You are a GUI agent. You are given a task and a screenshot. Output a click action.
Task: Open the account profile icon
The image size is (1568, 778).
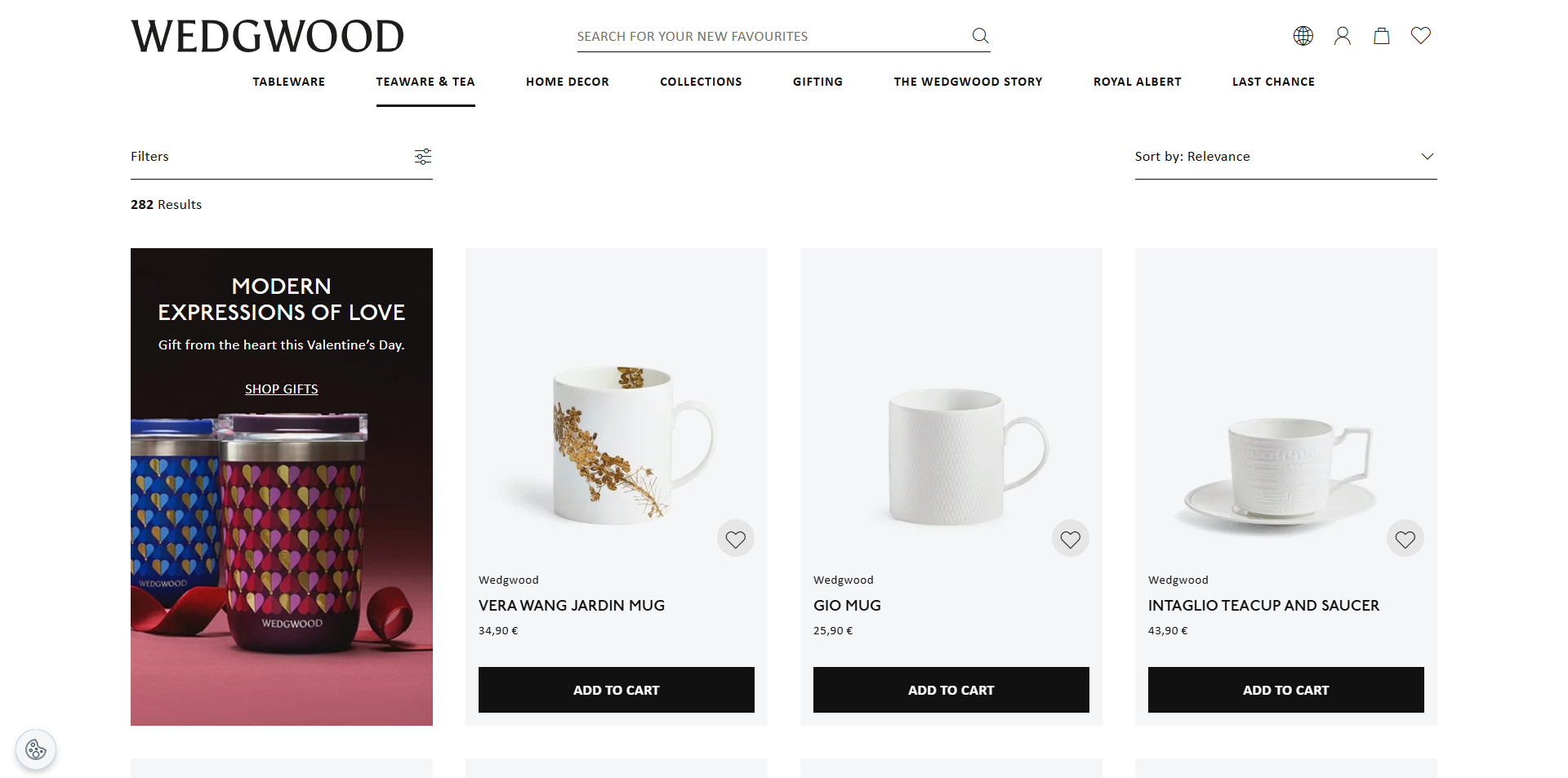[1342, 35]
